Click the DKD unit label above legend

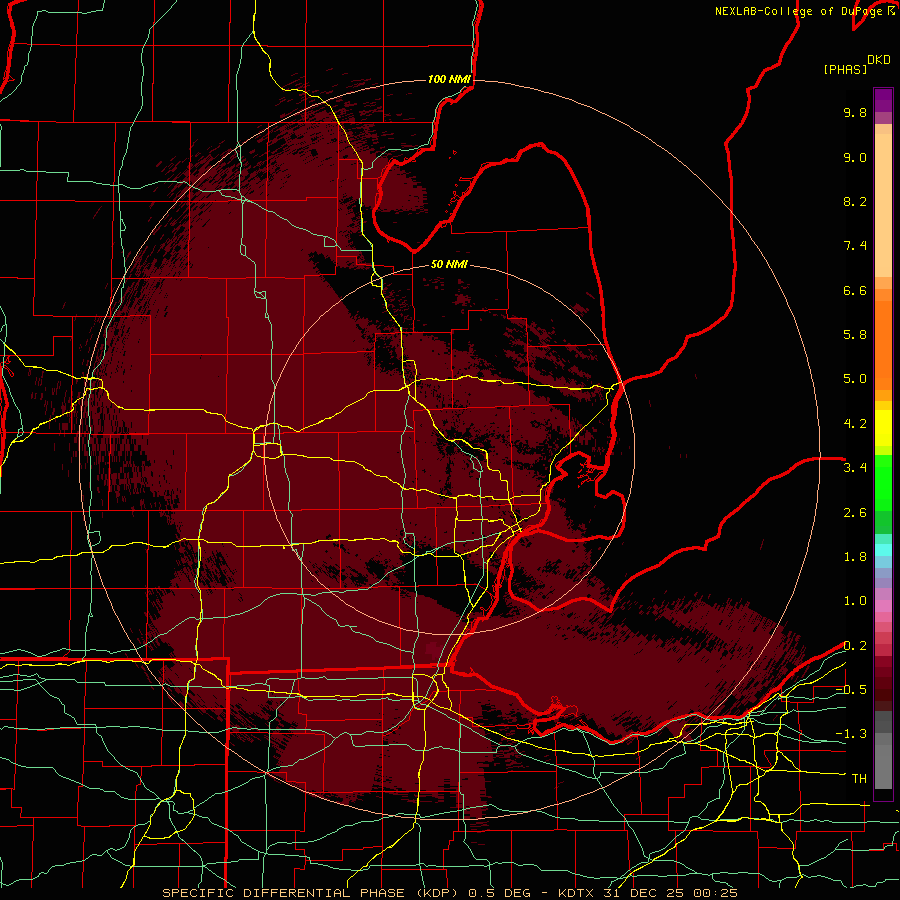pyautogui.click(x=879, y=60)
